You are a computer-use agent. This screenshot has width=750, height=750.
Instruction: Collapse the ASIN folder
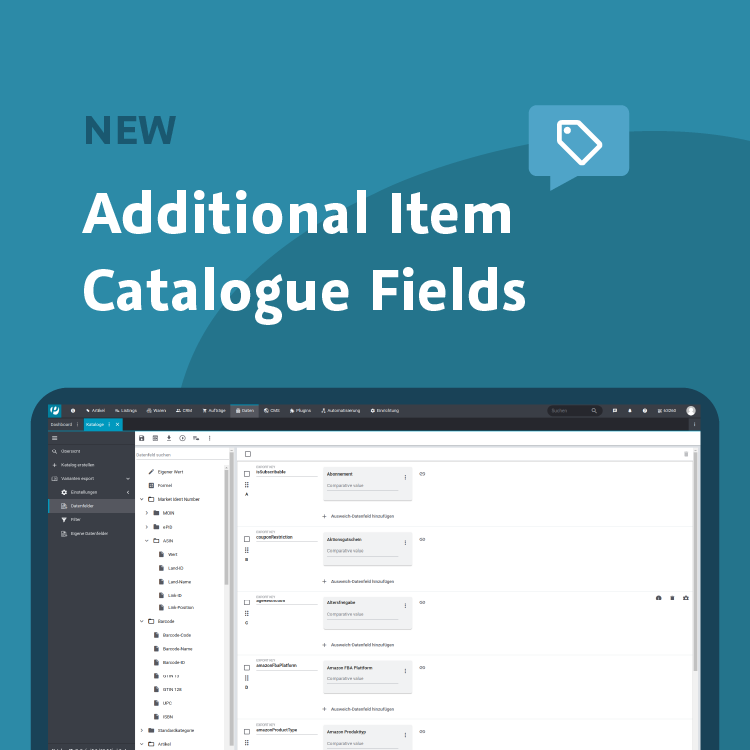147,540
